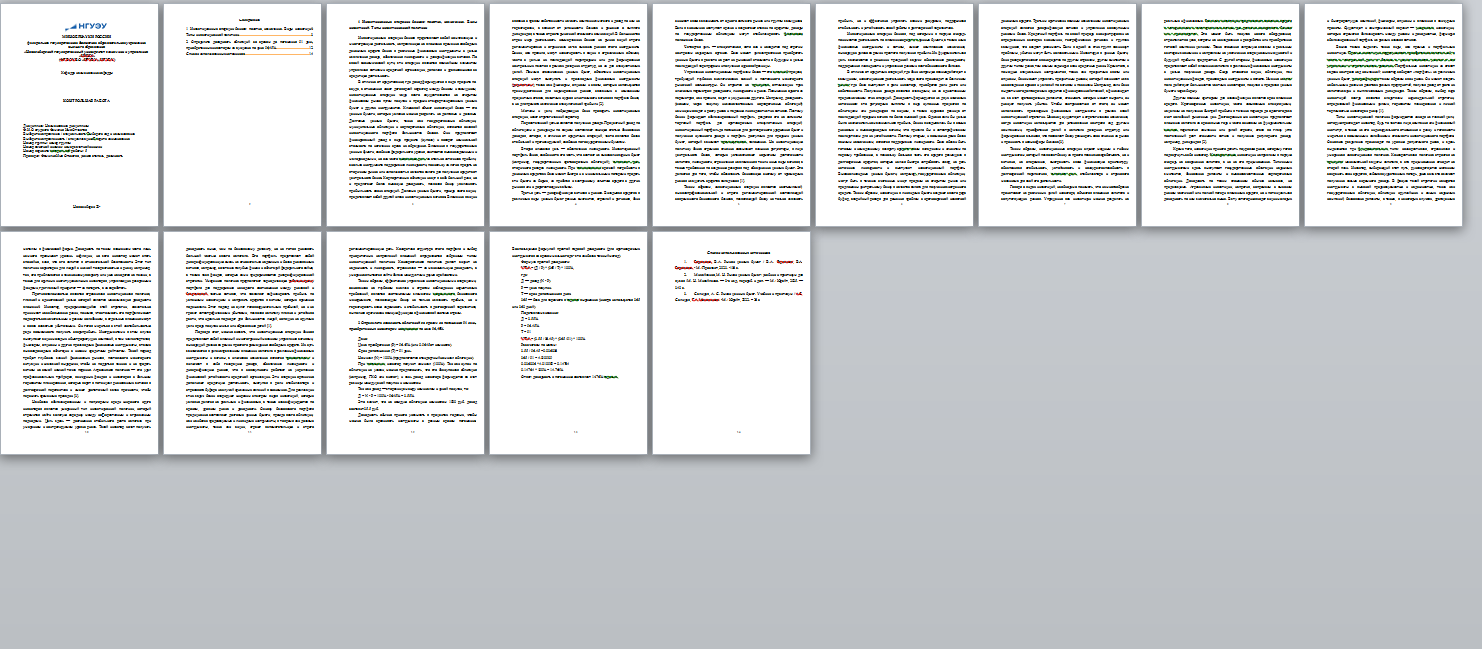
Task: Select the fifth page in the top row
Action: click(731, 114)
